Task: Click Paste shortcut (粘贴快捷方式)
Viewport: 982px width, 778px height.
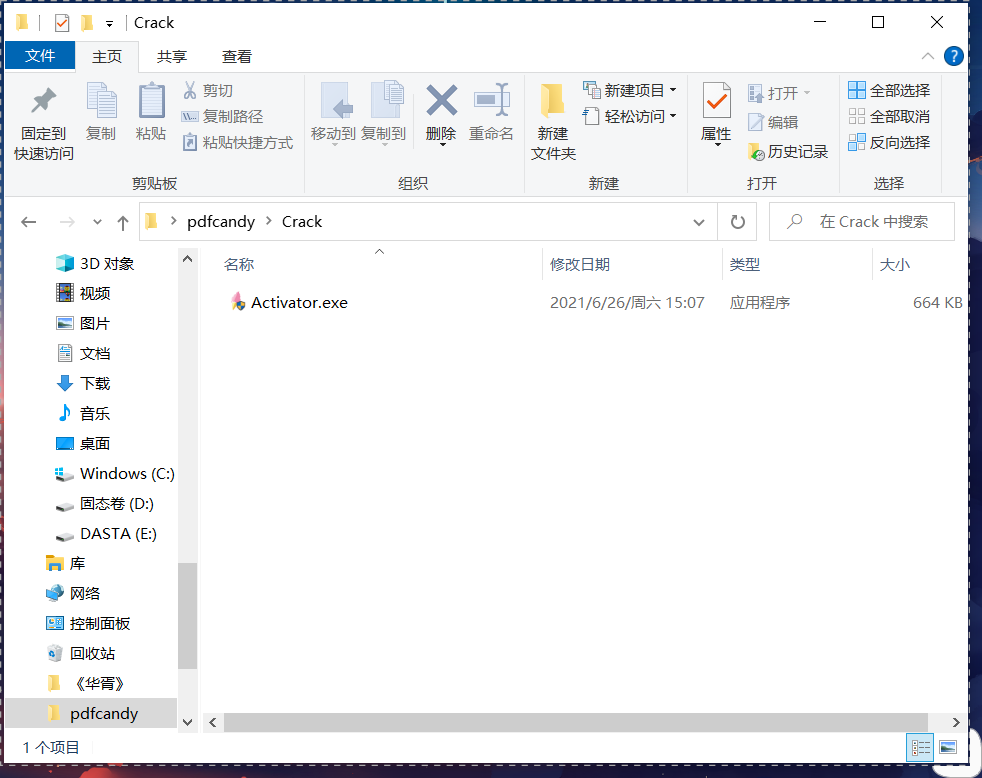Action: pyautogui.click(x=237, y=143)
